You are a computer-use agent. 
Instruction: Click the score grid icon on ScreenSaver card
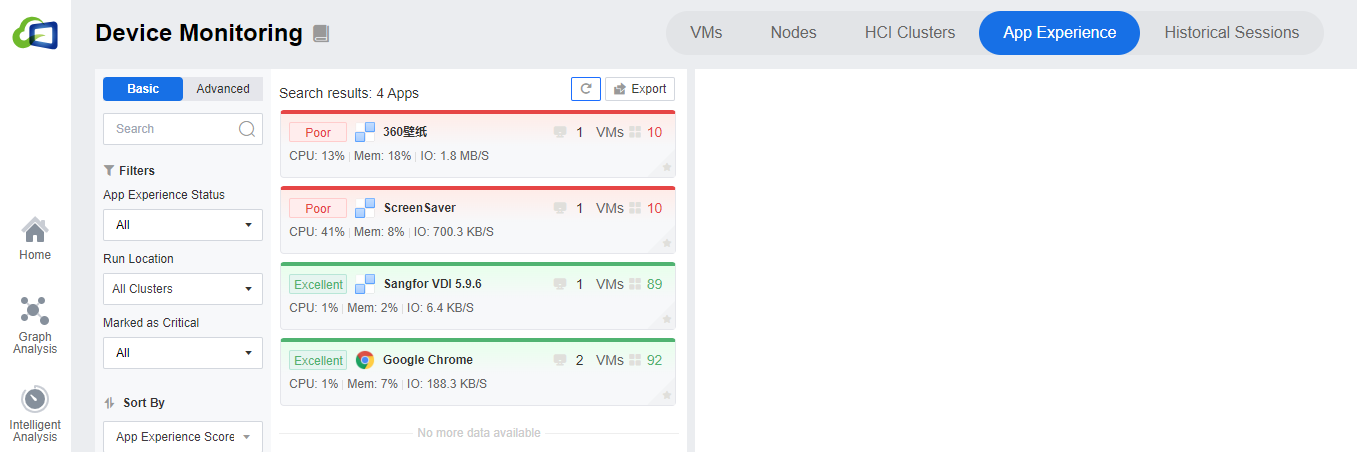634,208
